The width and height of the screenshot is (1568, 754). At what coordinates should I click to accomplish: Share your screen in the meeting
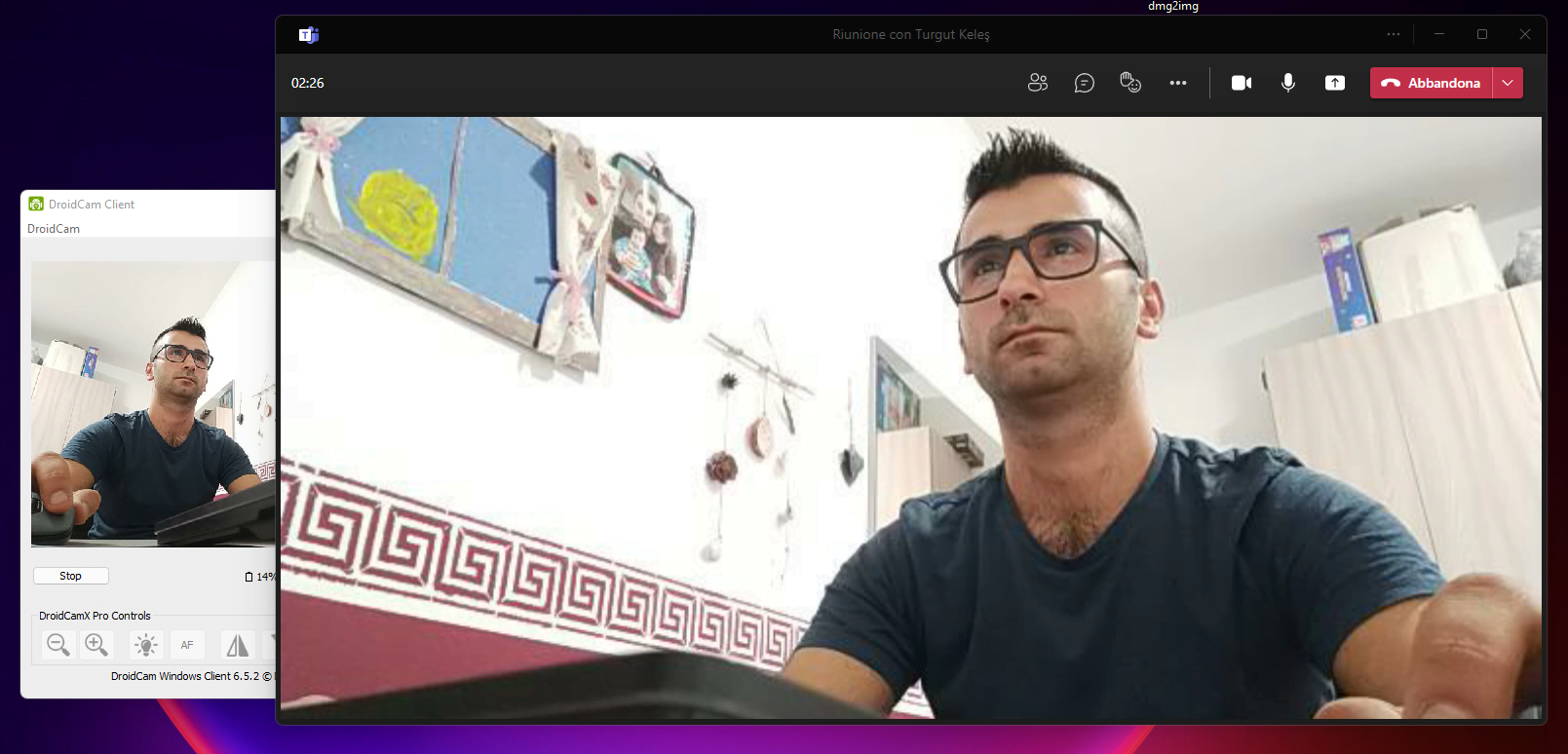tap(1334, 83)
